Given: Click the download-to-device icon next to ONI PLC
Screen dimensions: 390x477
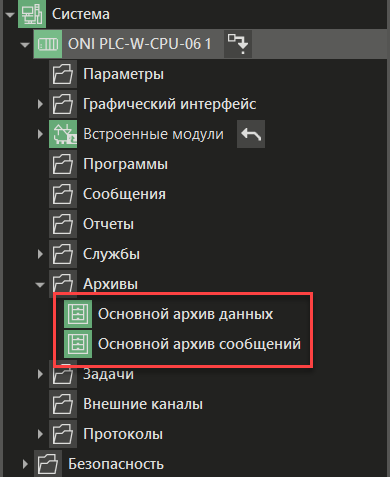Looking at the screenshot, I should pos(238,44).
